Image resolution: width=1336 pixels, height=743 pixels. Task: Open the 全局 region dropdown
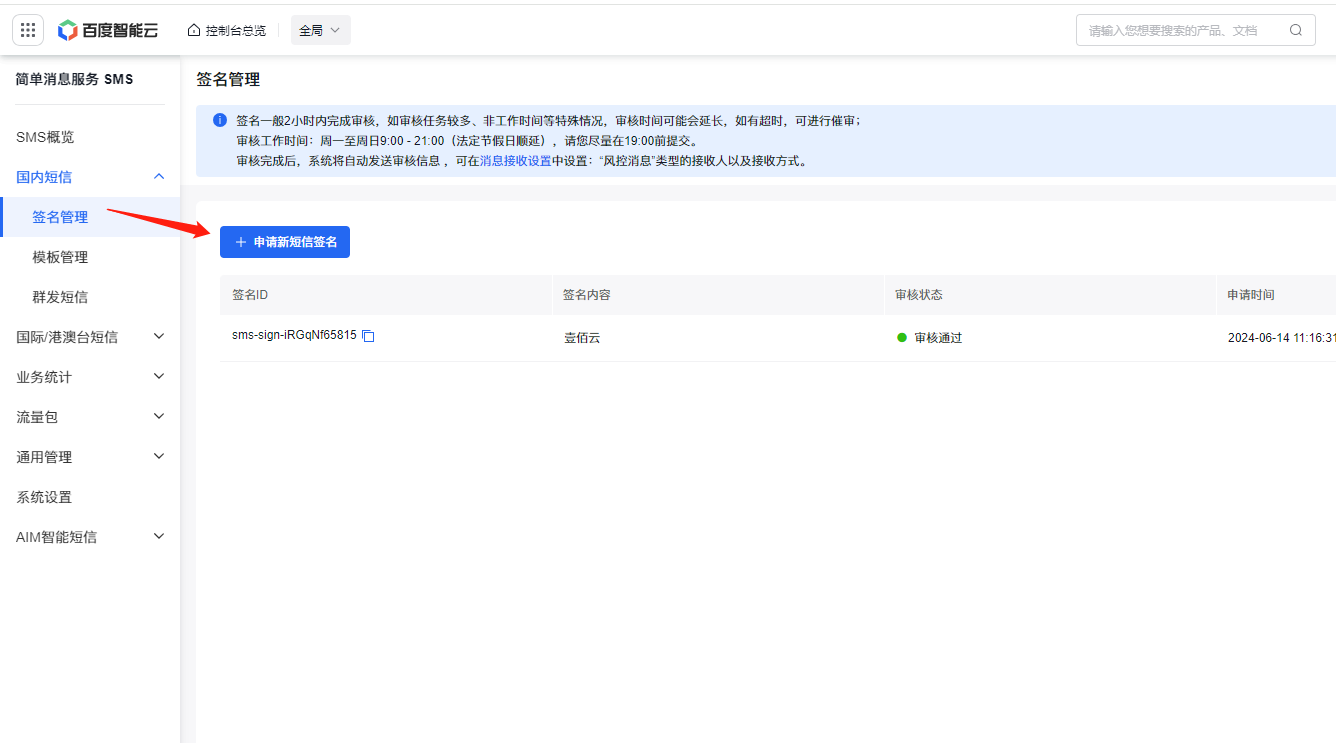pyautogui.click(x=320, y=30)
